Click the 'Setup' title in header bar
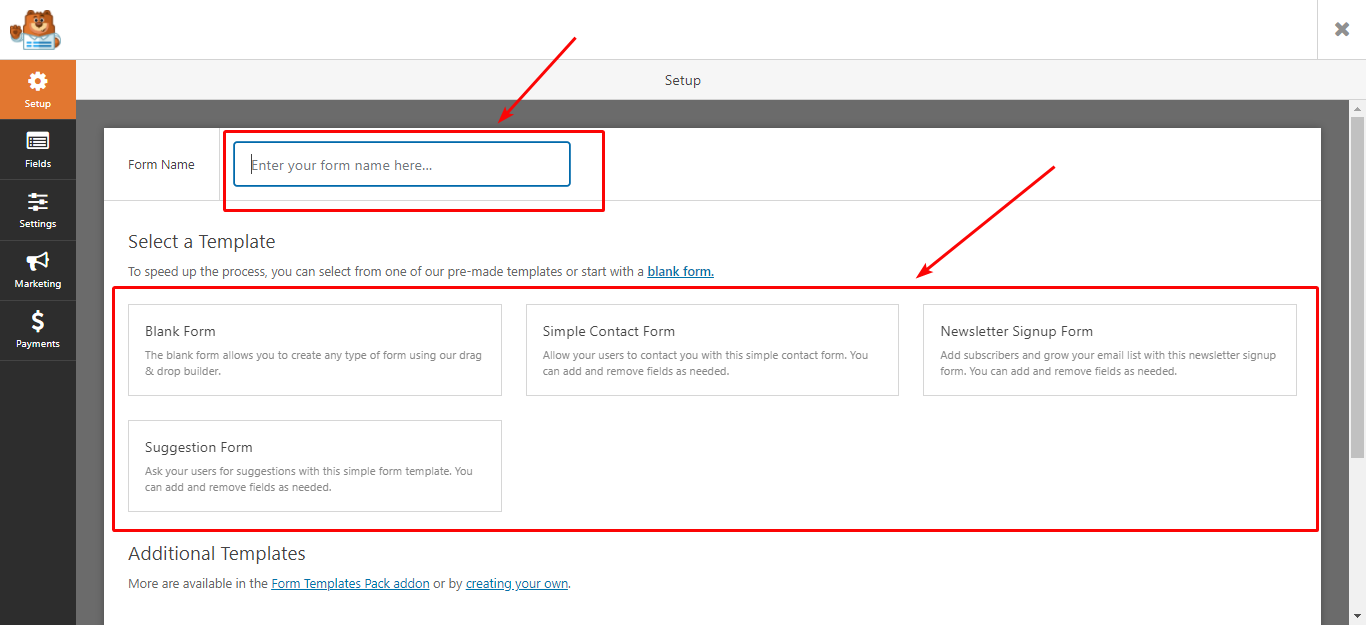Image resolution: width=1366 pixels, height=625 pixels. 683,80
